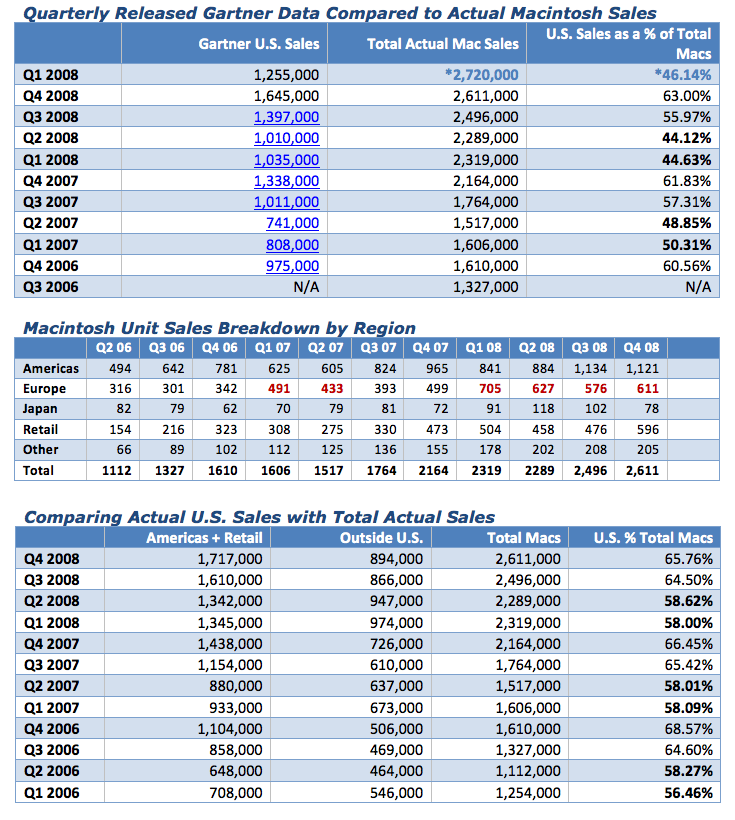This screenshot has width=735, height=820.
Task: Select the 708,000 Americas + Retail value
Action: [236, 793]
